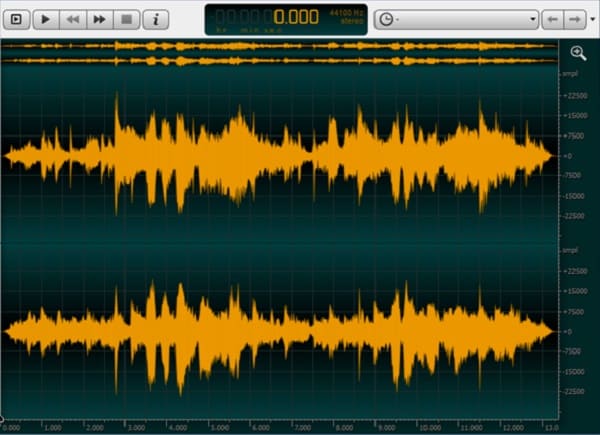This screenshot has height=435, width=600.
Task: Start playback with the Play button
Action: (x=46, y=19)
